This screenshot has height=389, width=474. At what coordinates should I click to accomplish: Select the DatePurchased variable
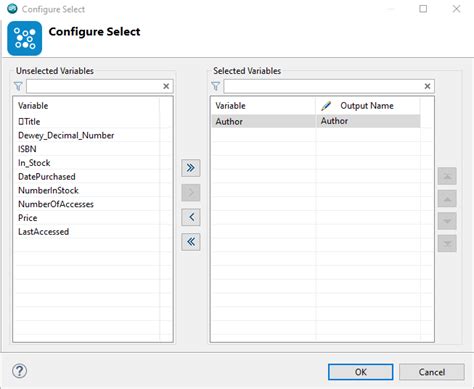point(87,176)
